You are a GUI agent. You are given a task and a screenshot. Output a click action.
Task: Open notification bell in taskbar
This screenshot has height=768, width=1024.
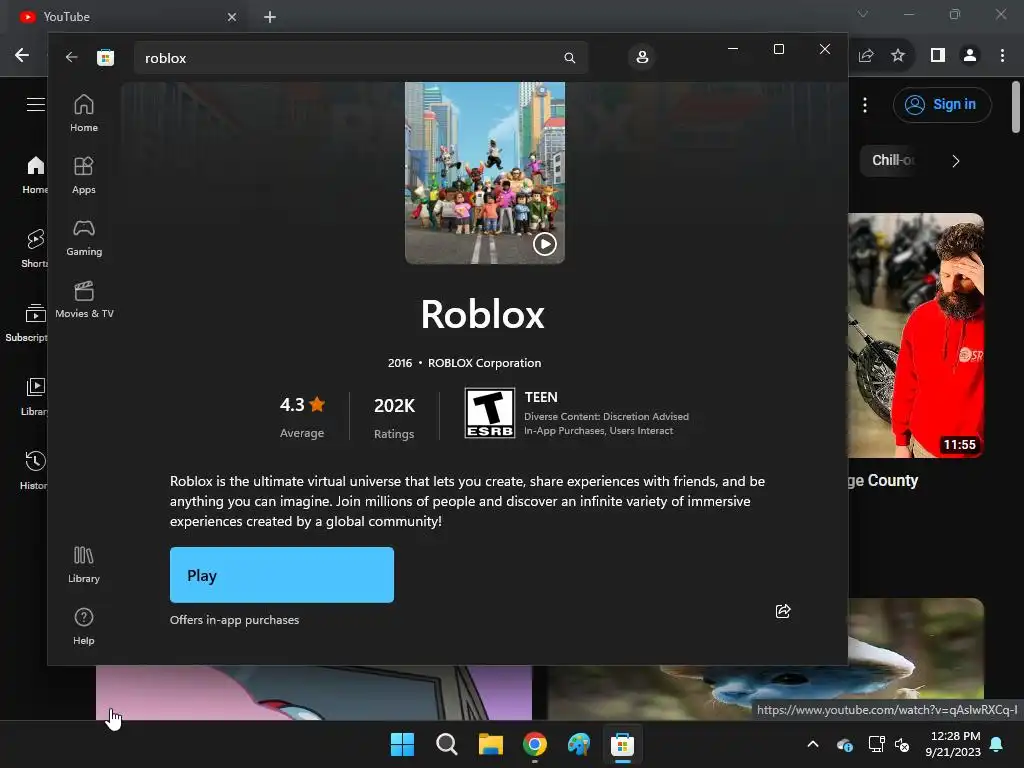[997, 744]
